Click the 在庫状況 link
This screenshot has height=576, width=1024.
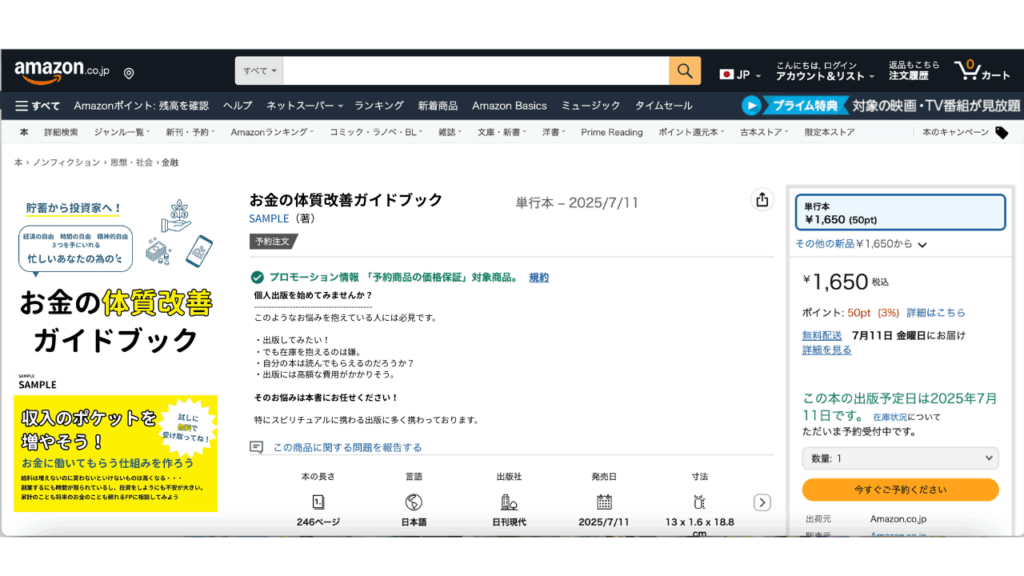coord(890,417)
